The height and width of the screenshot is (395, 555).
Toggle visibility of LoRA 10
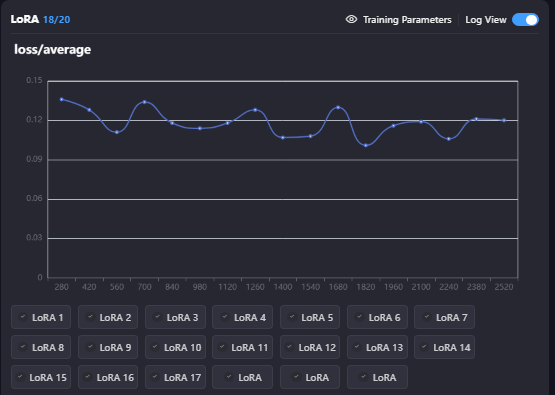[x=175, y=347]
